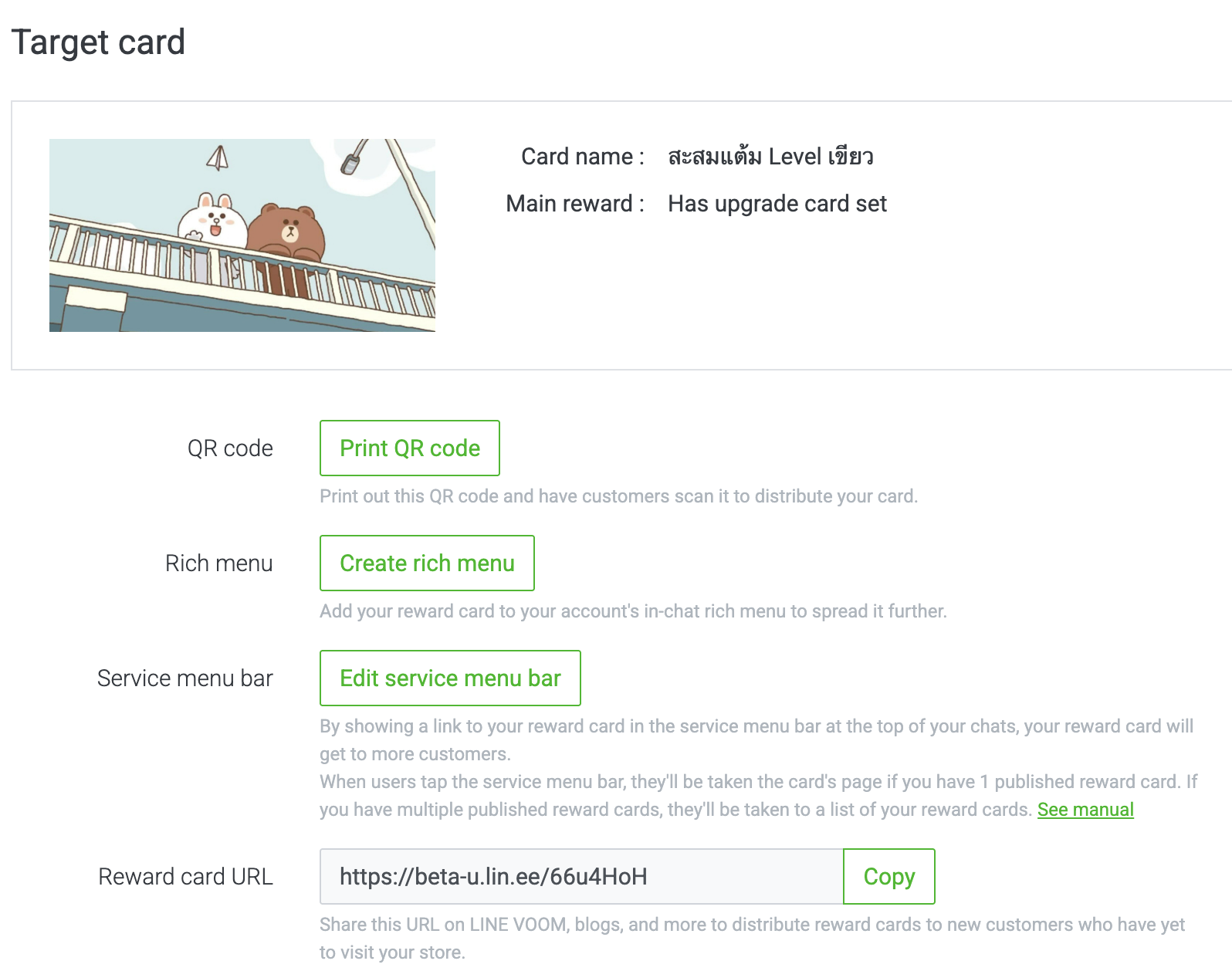The image size is (1232, 971).
Task: Click the Print QR code button
Action: [x=410, y=448]
